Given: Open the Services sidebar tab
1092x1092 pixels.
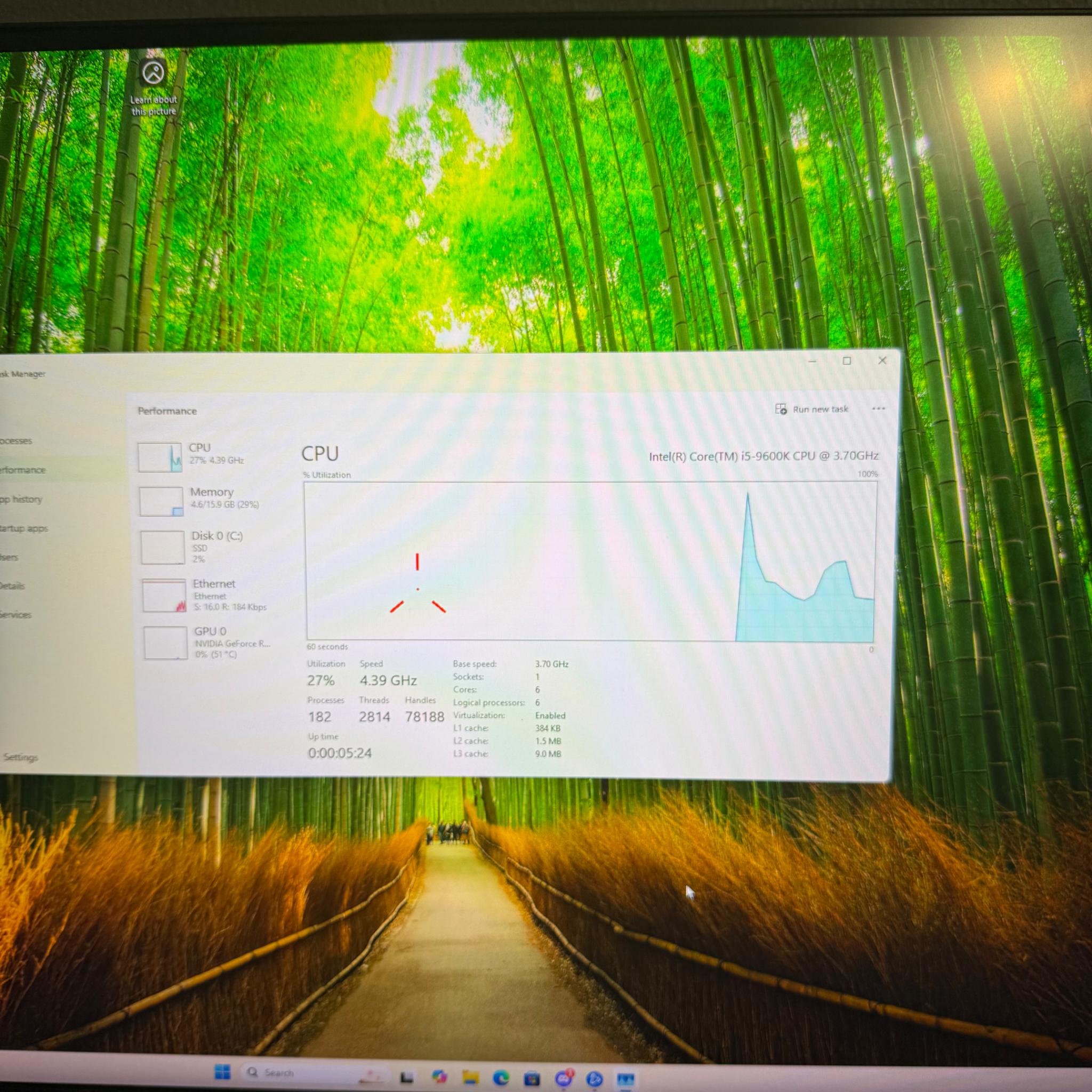Looking at the screenshot, I should click(16, 614).
